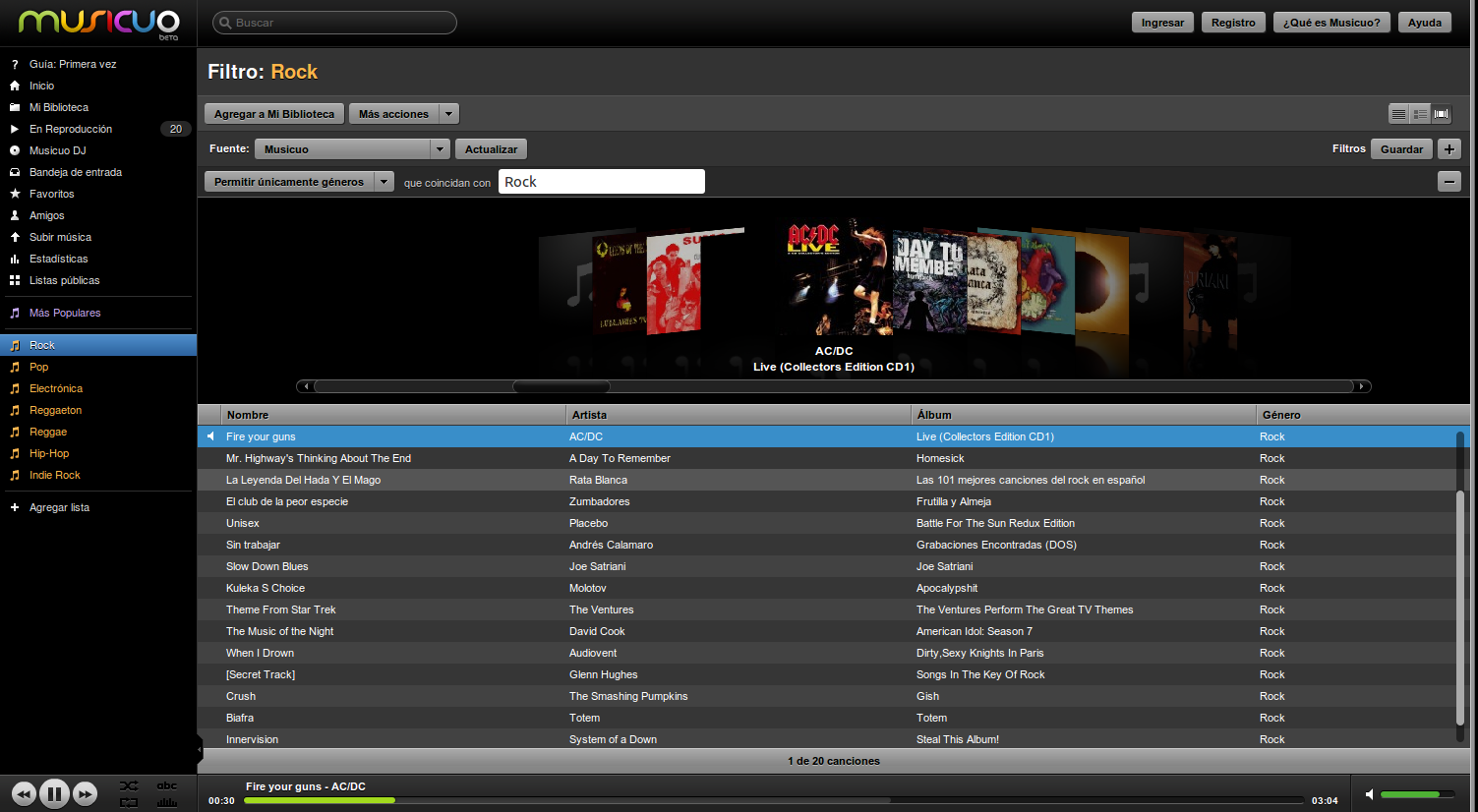1478x812 pixels.
Task: Open Favoritos from the sidebar
Action: (x=52, y=194)
